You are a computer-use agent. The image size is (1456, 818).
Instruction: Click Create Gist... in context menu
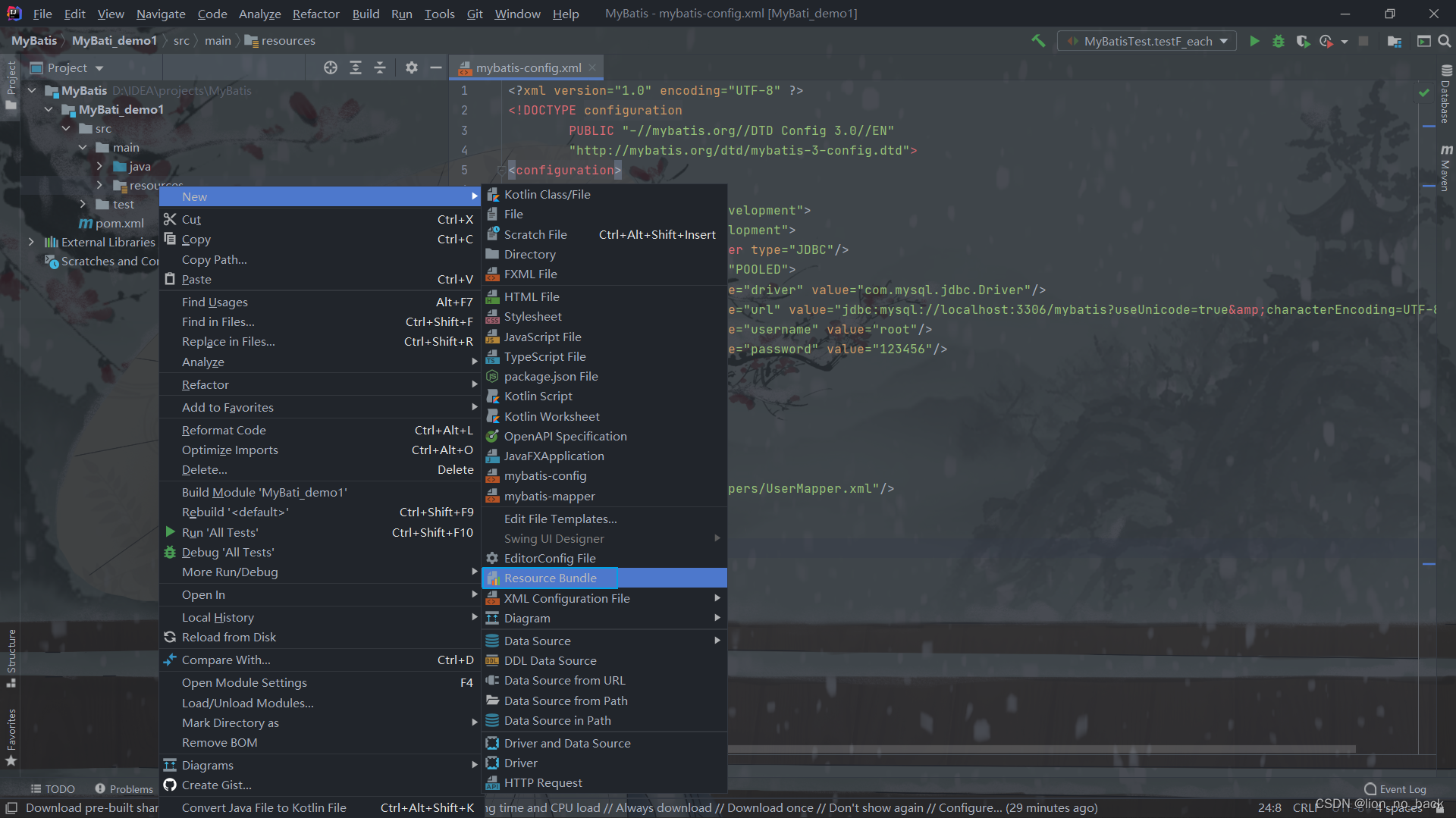(x=320, y=785)
